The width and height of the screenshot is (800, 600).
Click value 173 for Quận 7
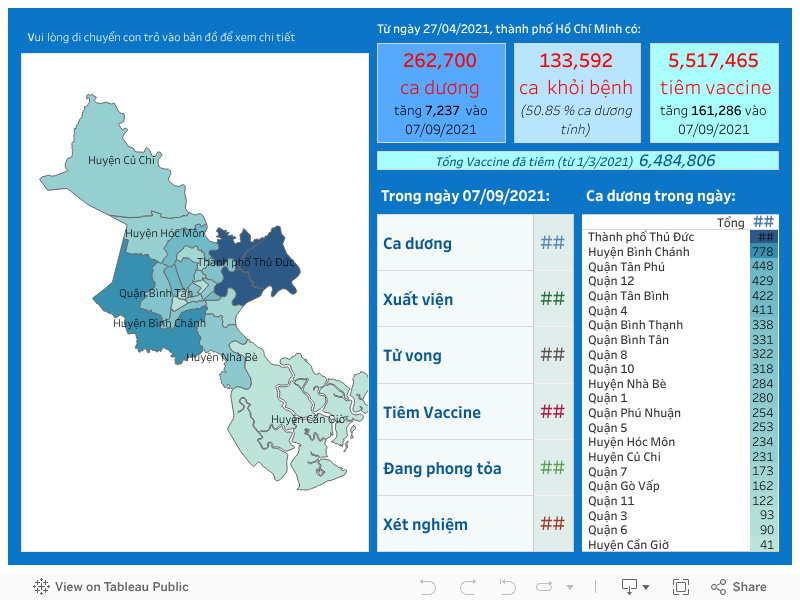(763, 471)
